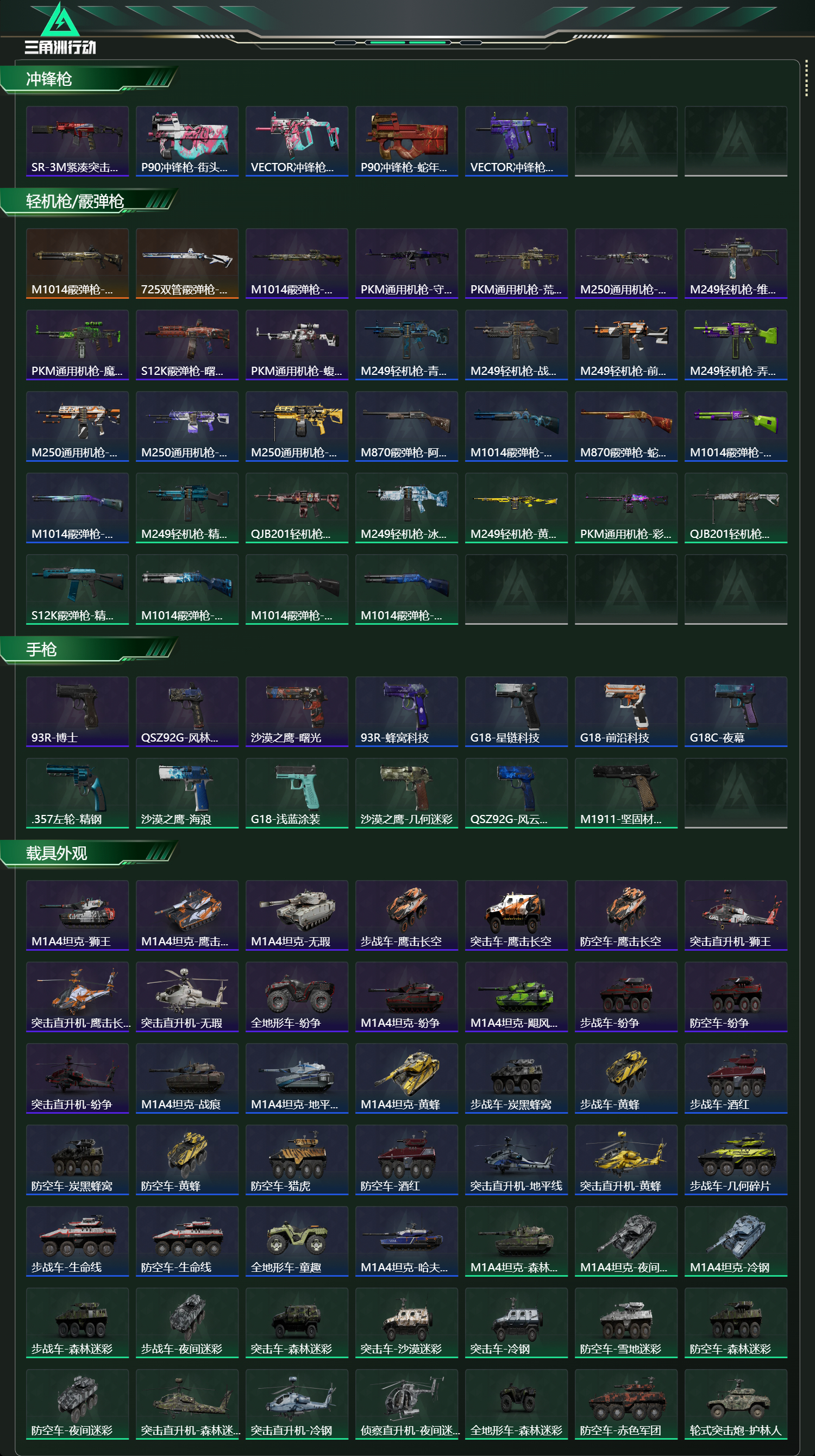This screenshot has width=815, height=1456.
Task: Select the M1A4坦克-黄蜂 tank skin
Action: (406, 1078)
